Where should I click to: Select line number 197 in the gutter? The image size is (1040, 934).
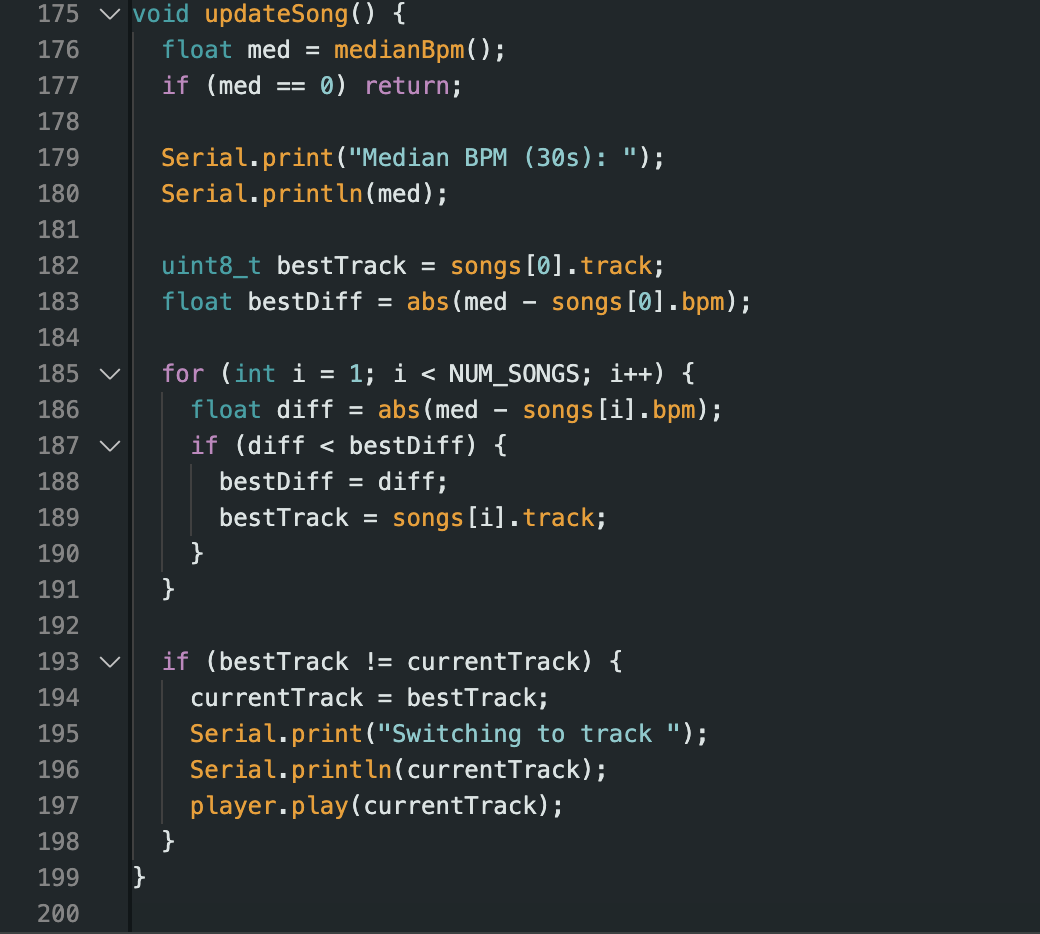[x=57, y=806]
